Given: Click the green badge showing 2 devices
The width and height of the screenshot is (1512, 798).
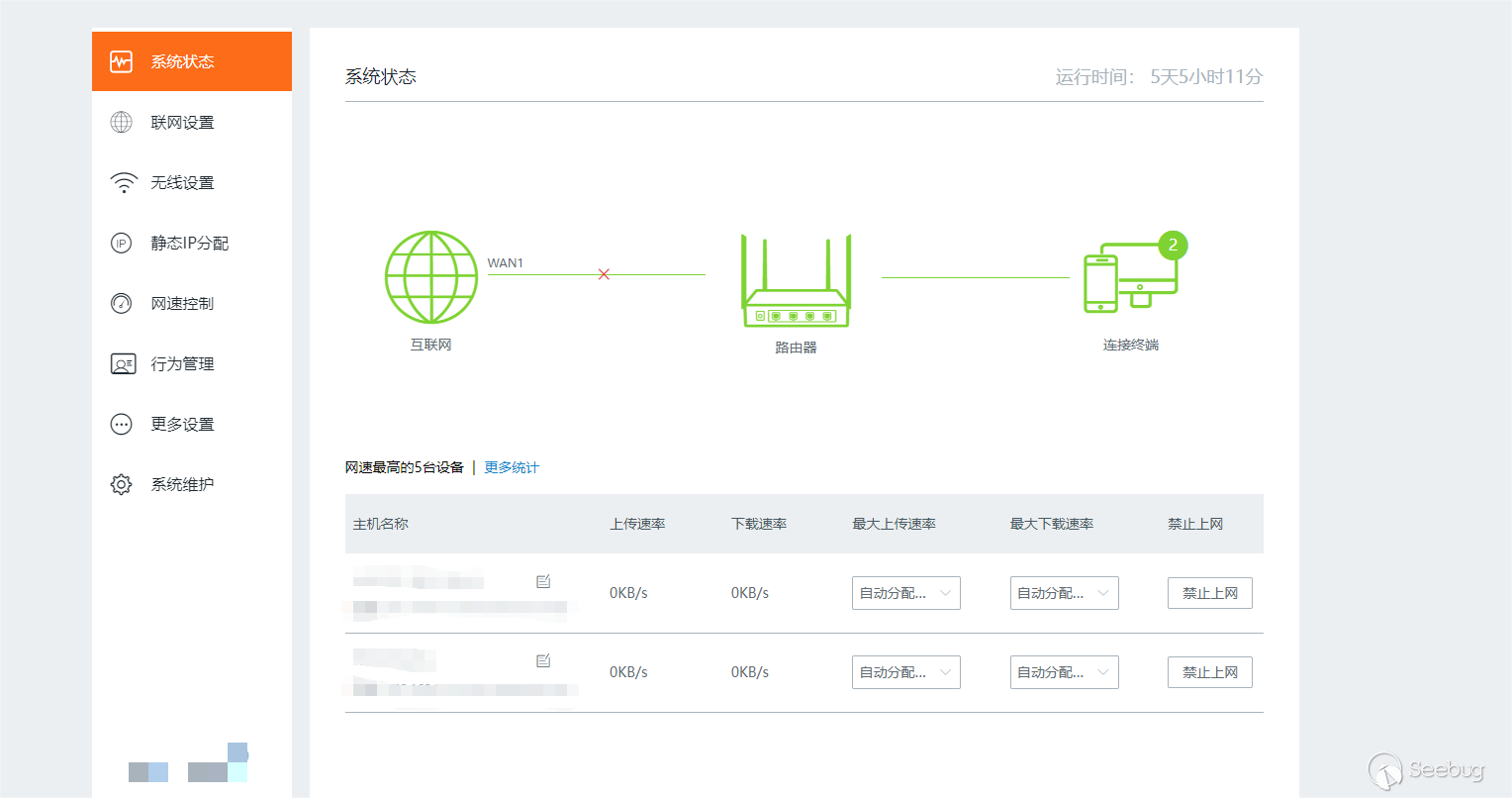Looking at the screenshot, I should coord(1173,245).
